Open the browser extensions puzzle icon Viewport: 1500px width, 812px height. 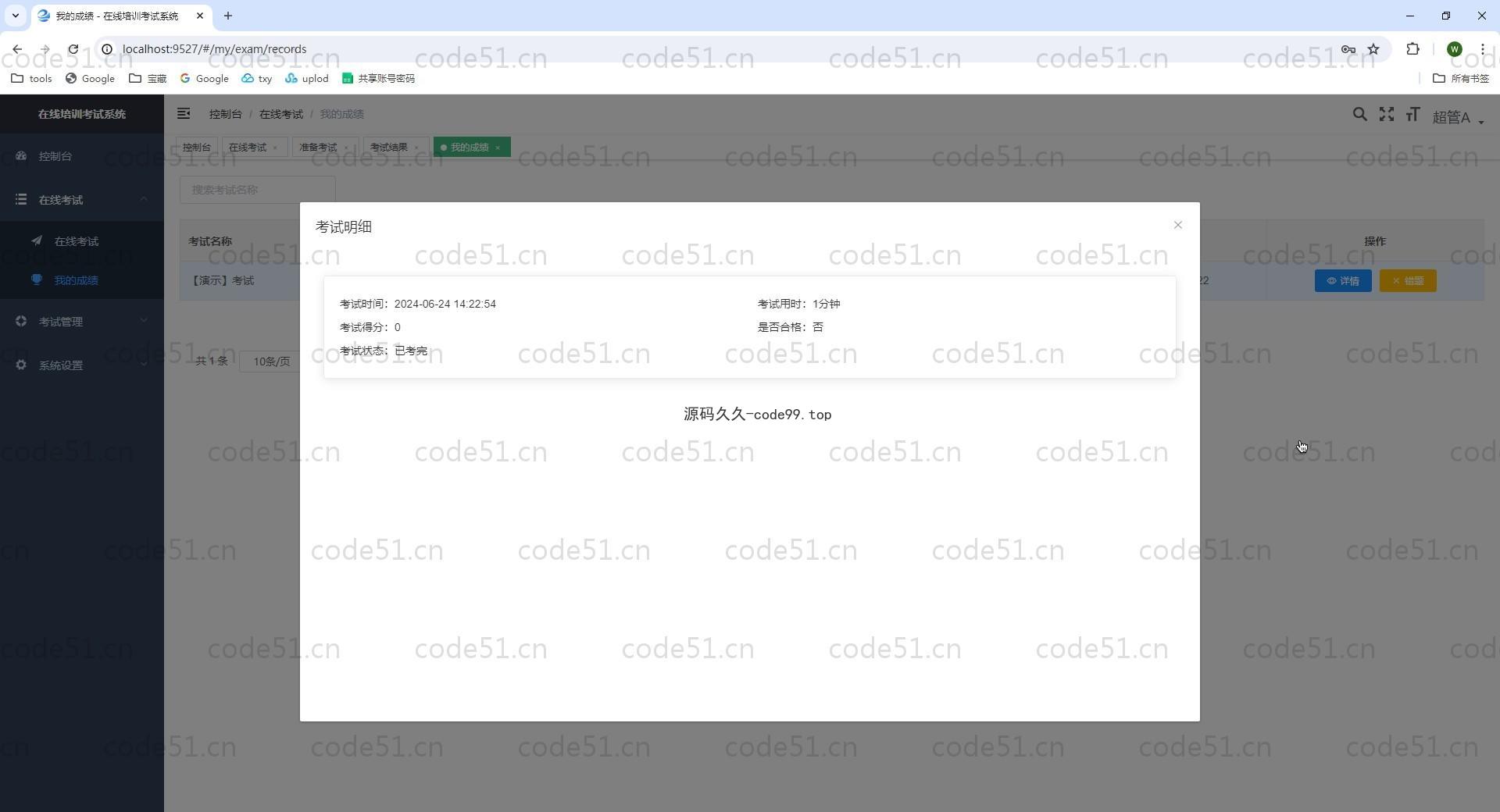coord(1412,49)
